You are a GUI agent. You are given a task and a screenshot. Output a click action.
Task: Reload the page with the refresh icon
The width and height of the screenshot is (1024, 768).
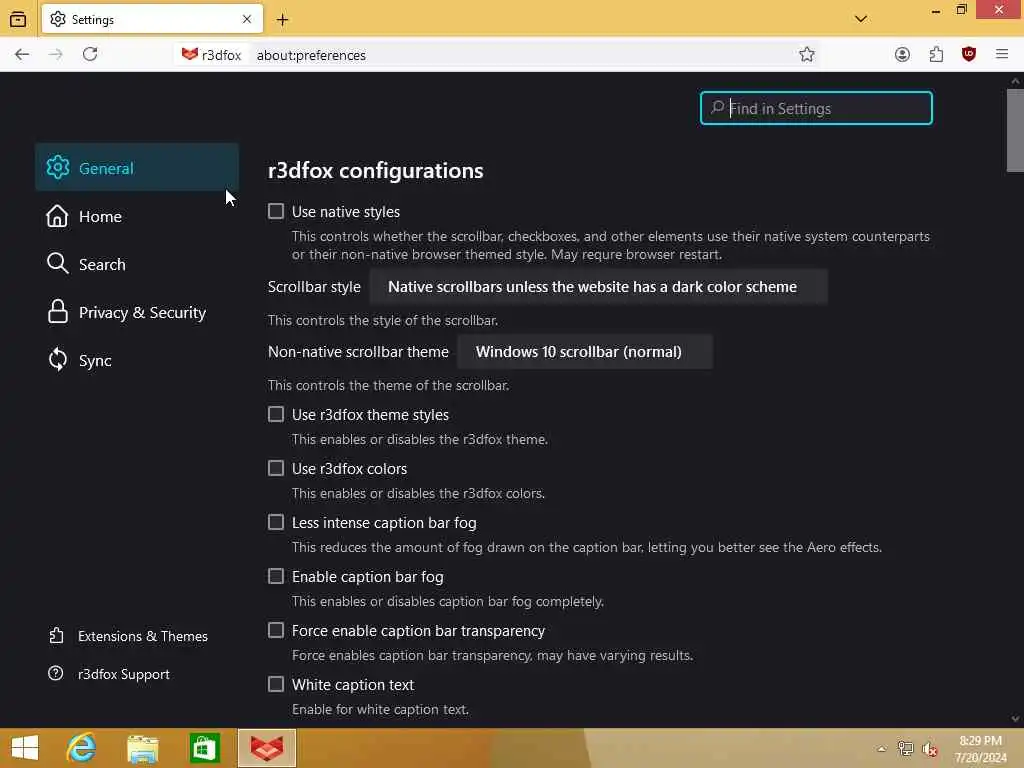point(90,54)
